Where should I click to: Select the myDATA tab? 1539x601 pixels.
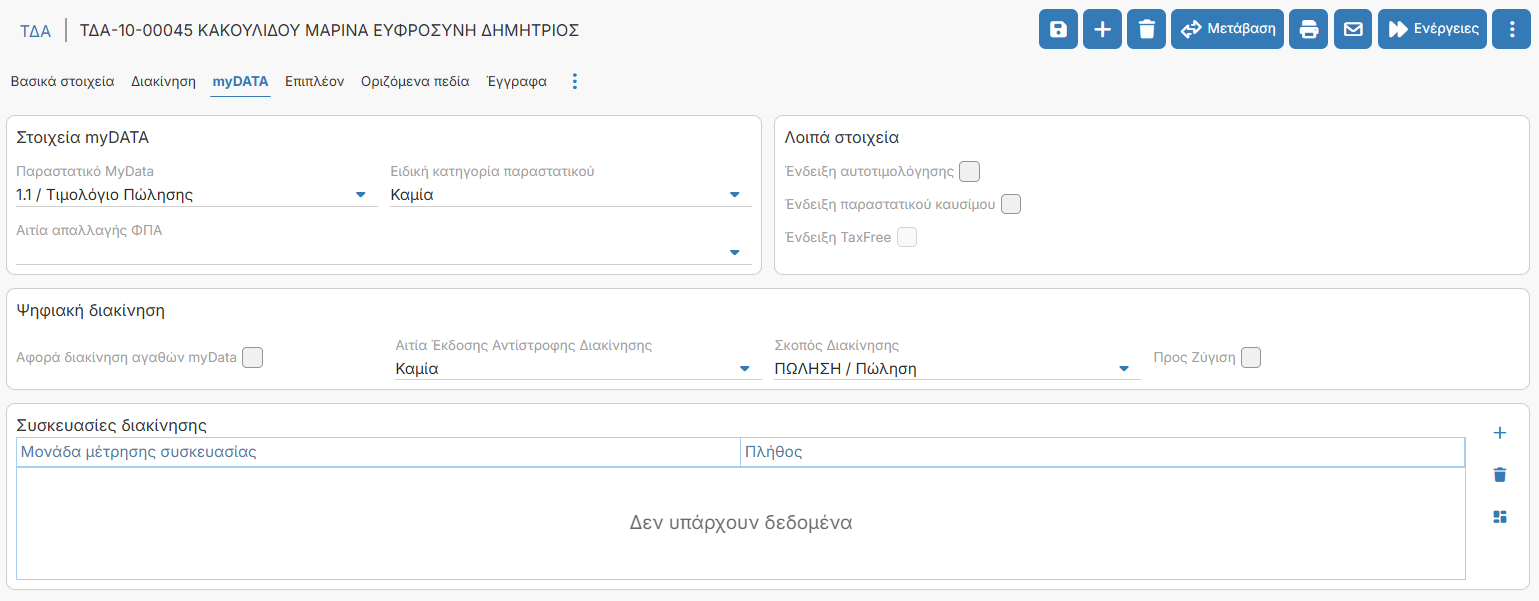coord(240,82)
